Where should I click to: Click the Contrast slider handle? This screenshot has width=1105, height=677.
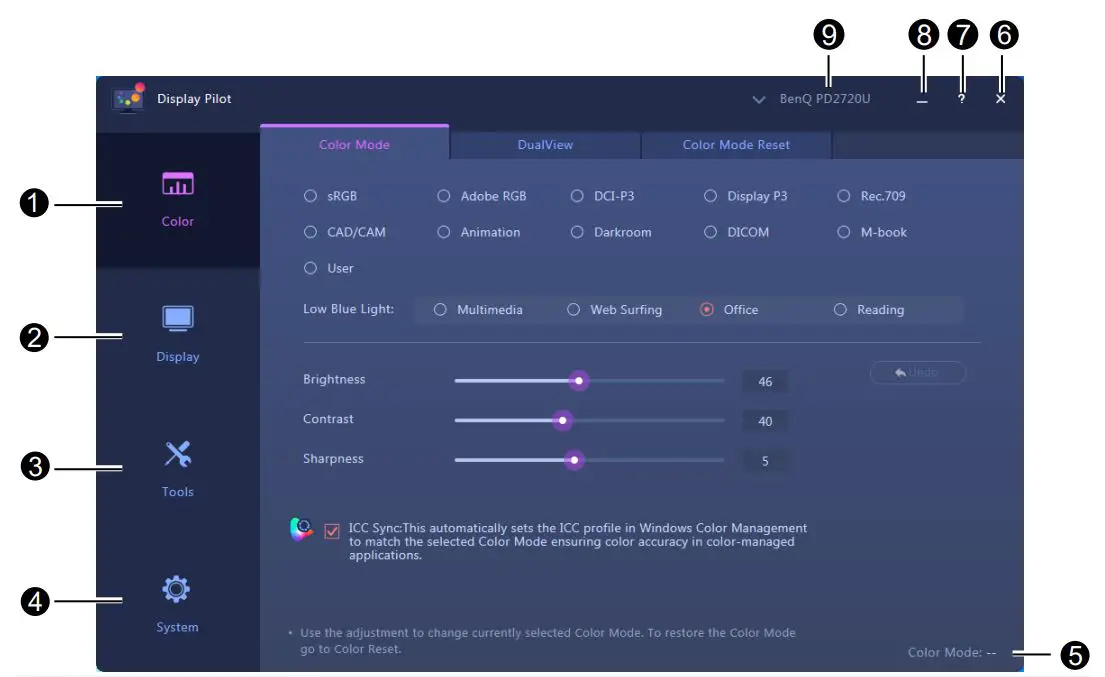tap(562, 421)
